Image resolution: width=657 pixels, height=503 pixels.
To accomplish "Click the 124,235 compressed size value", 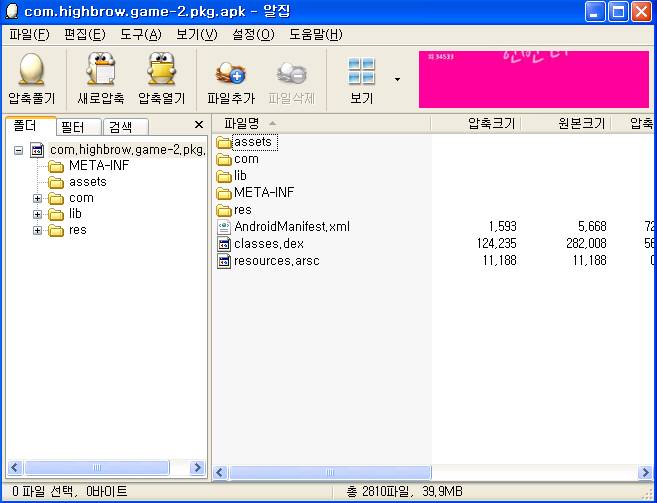I will (x=497, y=244).
